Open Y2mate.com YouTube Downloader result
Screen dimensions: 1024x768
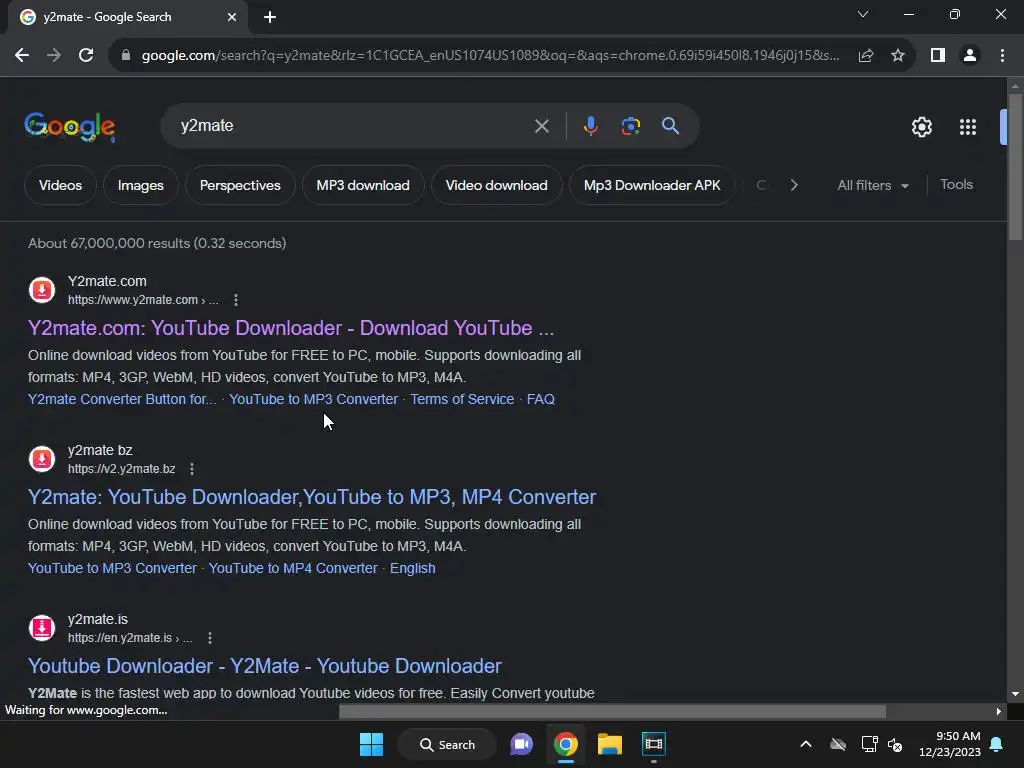291,328
